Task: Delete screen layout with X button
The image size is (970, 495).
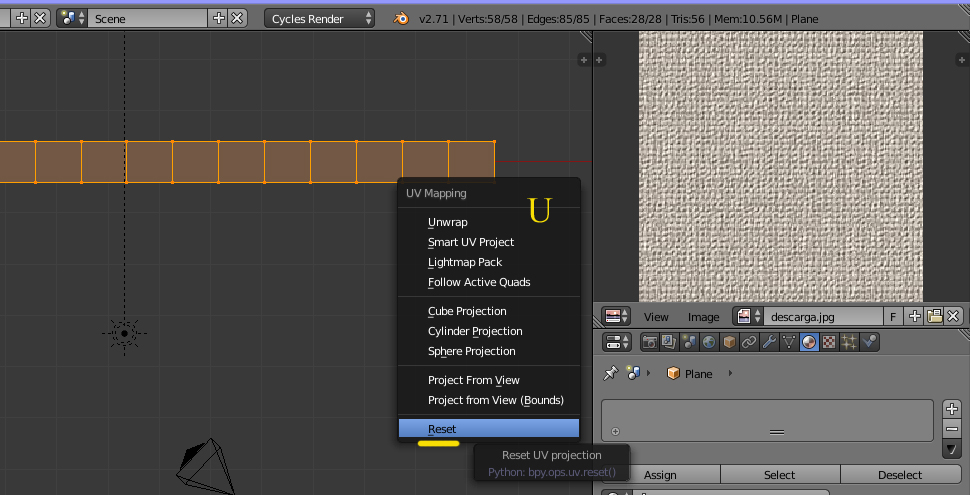Action: (40, 19)
